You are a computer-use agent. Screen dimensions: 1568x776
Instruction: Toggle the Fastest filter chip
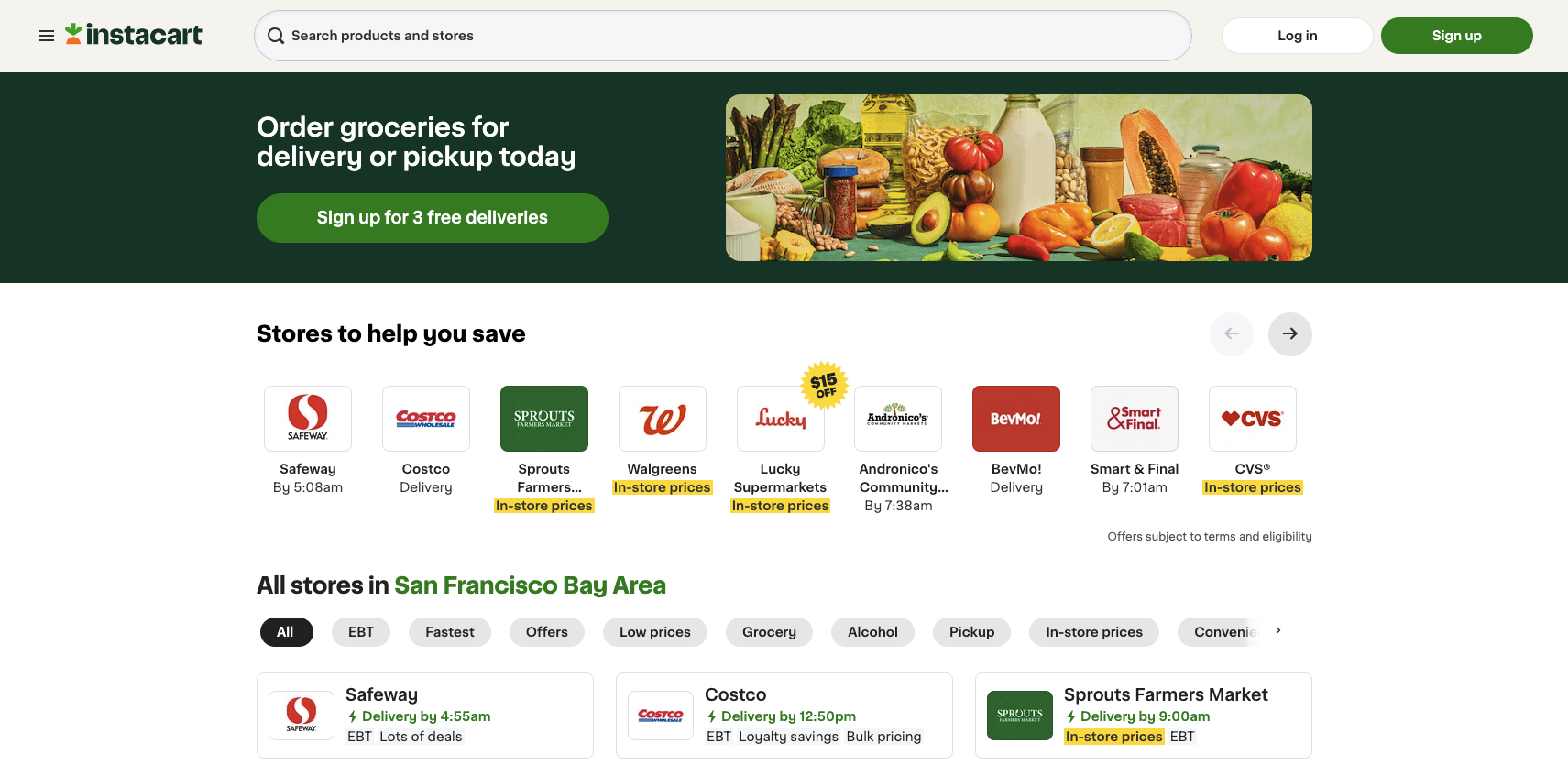click(450, 632)
